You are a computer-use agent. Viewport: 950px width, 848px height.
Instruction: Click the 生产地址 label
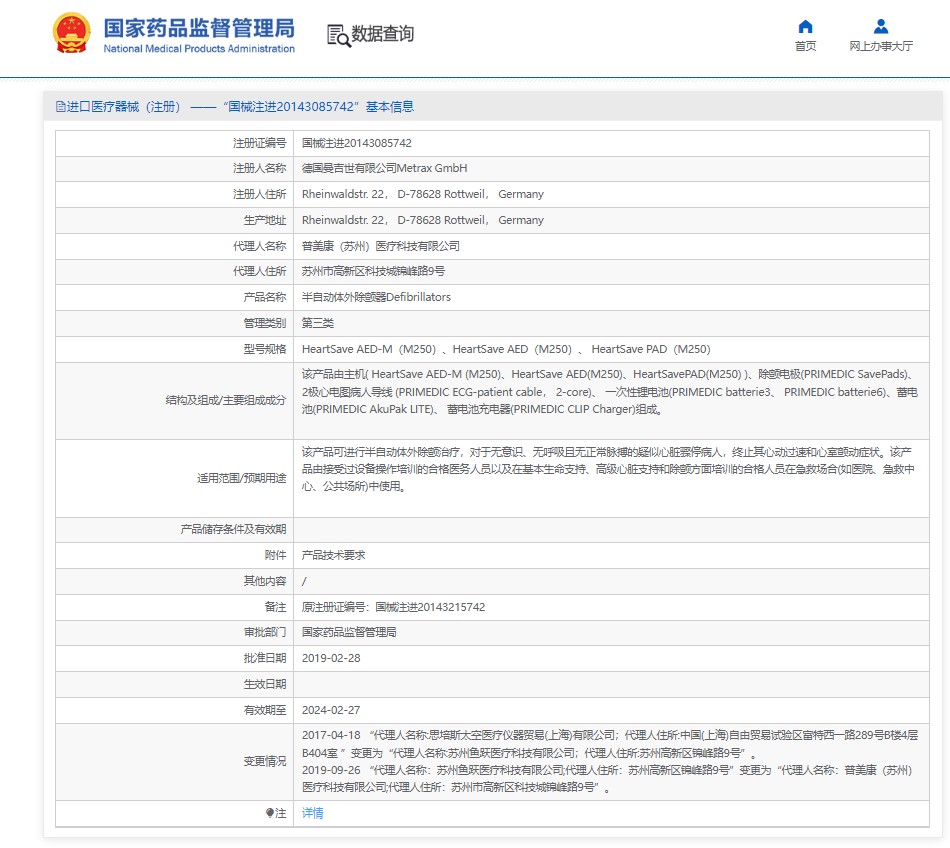click(265, 220)
